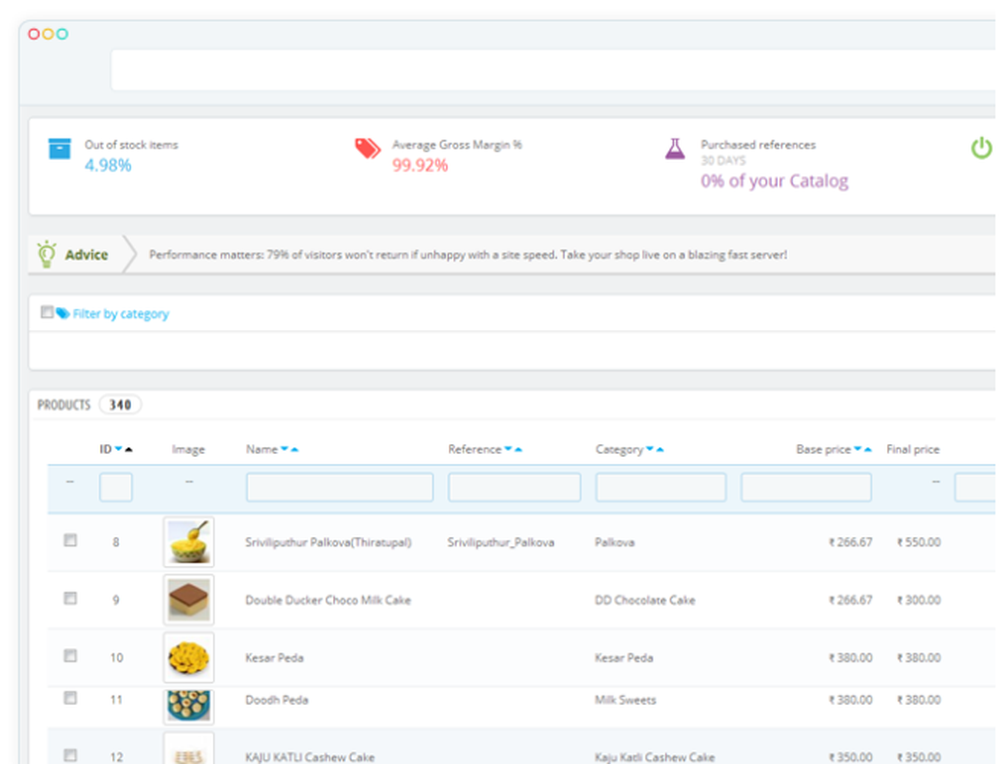Viewport: 1000px width, 764px height.
Task: Select the checkbox for product ID 8
Action: [x=70, y=541]
